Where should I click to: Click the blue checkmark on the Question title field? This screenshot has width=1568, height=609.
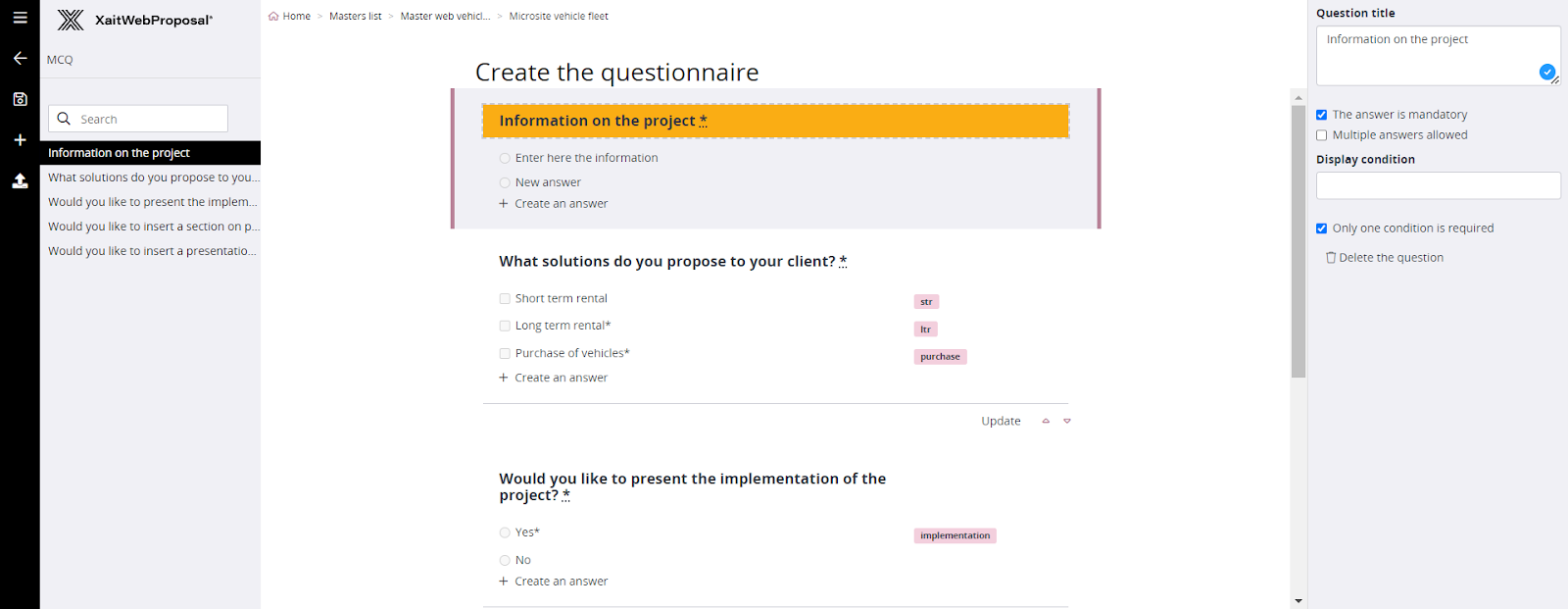(x=1546, y=73)
